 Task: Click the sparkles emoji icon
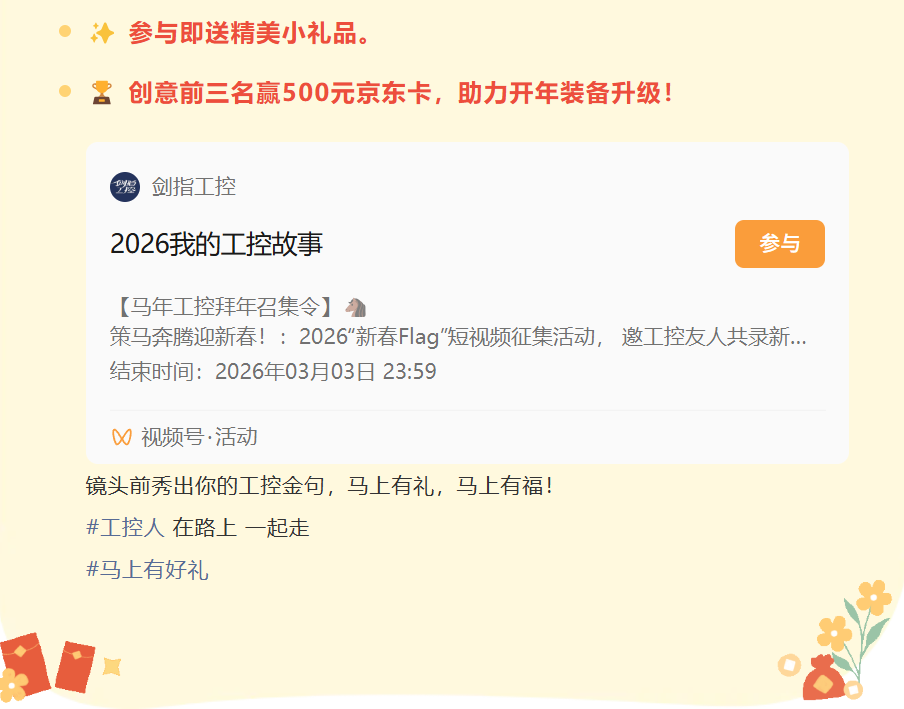pyautogui.click(x=102, y=33)
